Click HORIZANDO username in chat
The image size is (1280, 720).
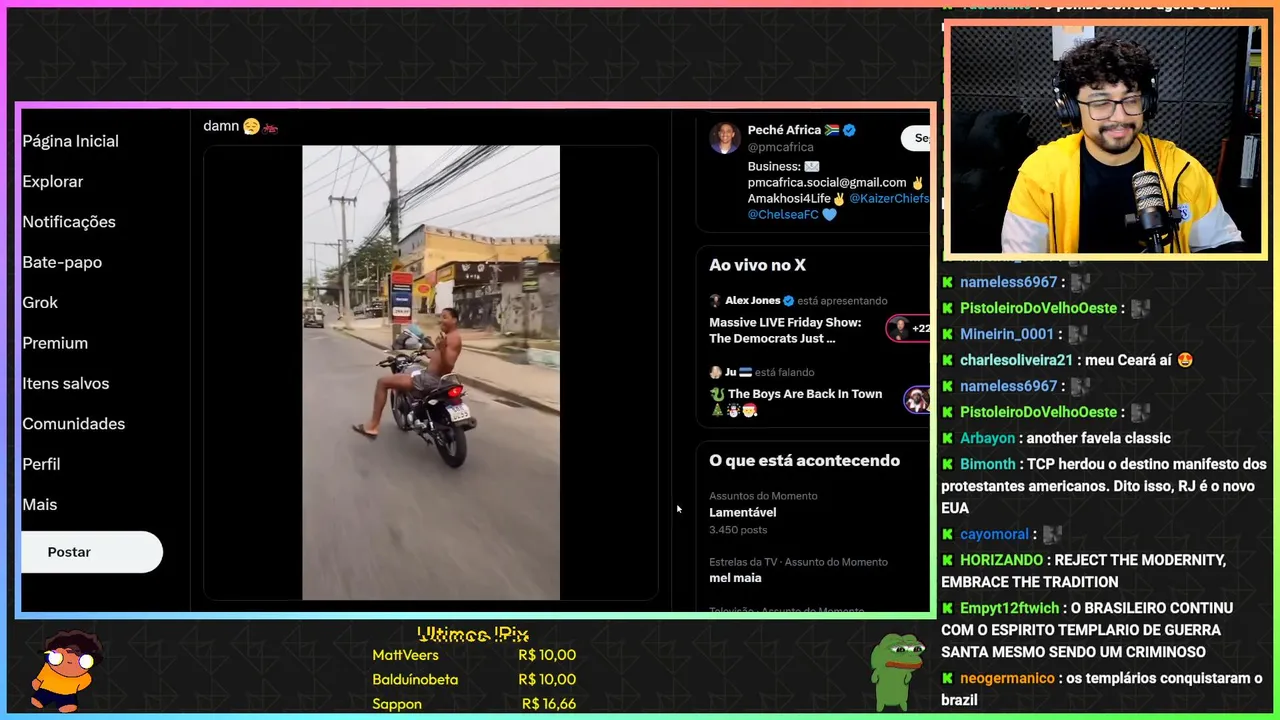(1001, 560)
